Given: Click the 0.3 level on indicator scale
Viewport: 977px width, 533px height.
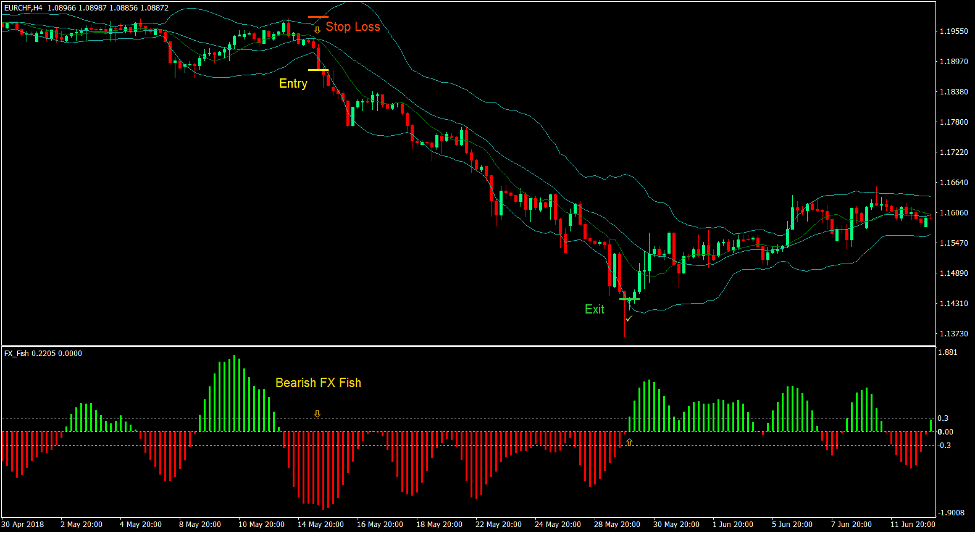Looking at the screenshot, I should (945, 419).
